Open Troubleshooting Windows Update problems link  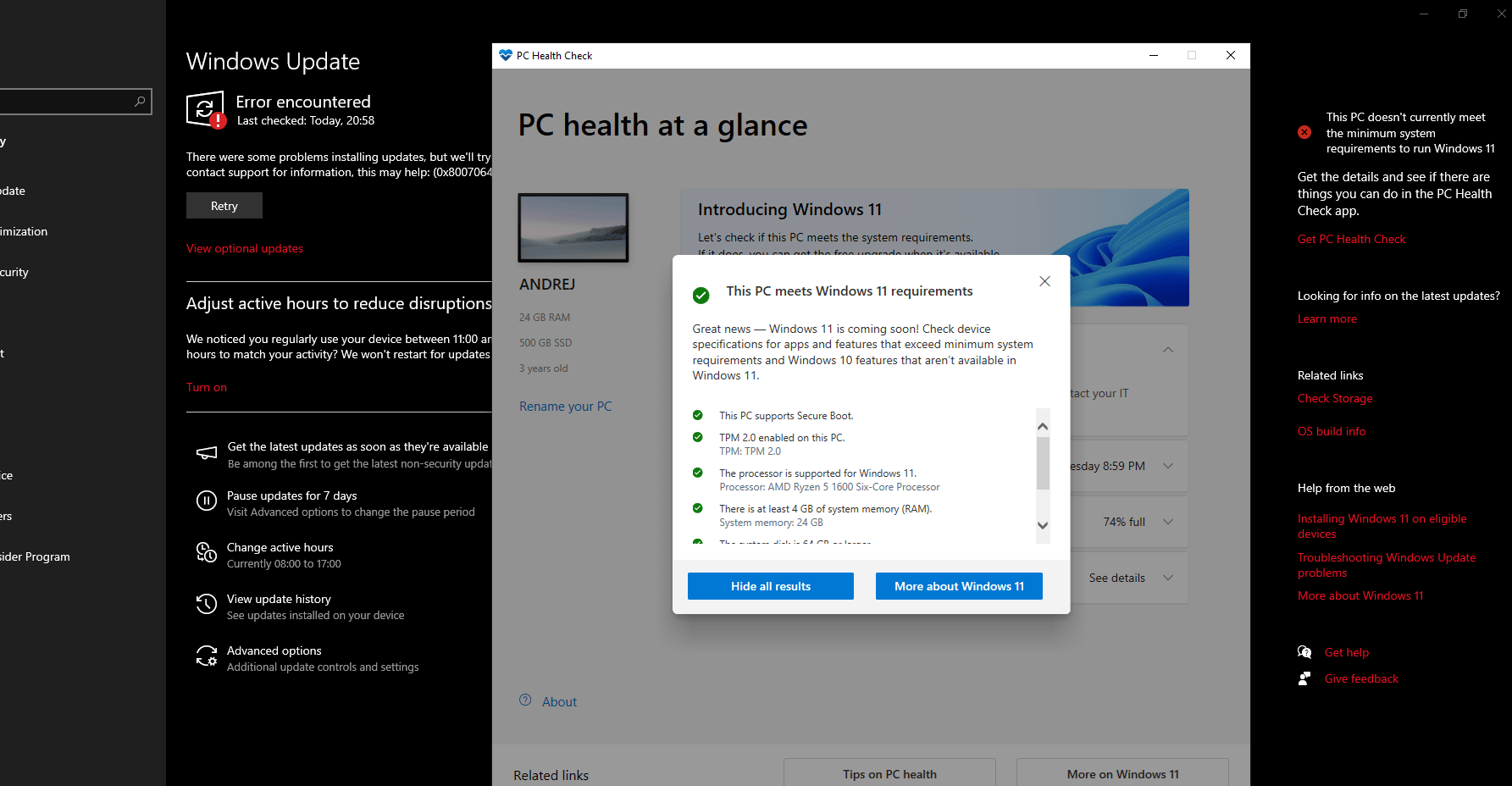coord(1387,565)
